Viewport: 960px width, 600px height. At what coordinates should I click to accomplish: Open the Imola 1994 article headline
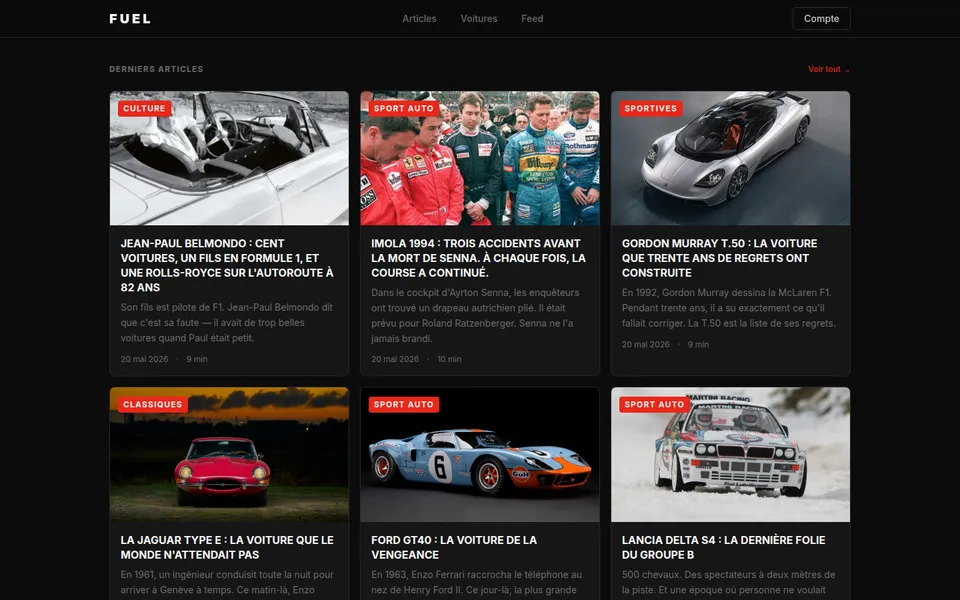pyautogui.click(x=479, y=258)
